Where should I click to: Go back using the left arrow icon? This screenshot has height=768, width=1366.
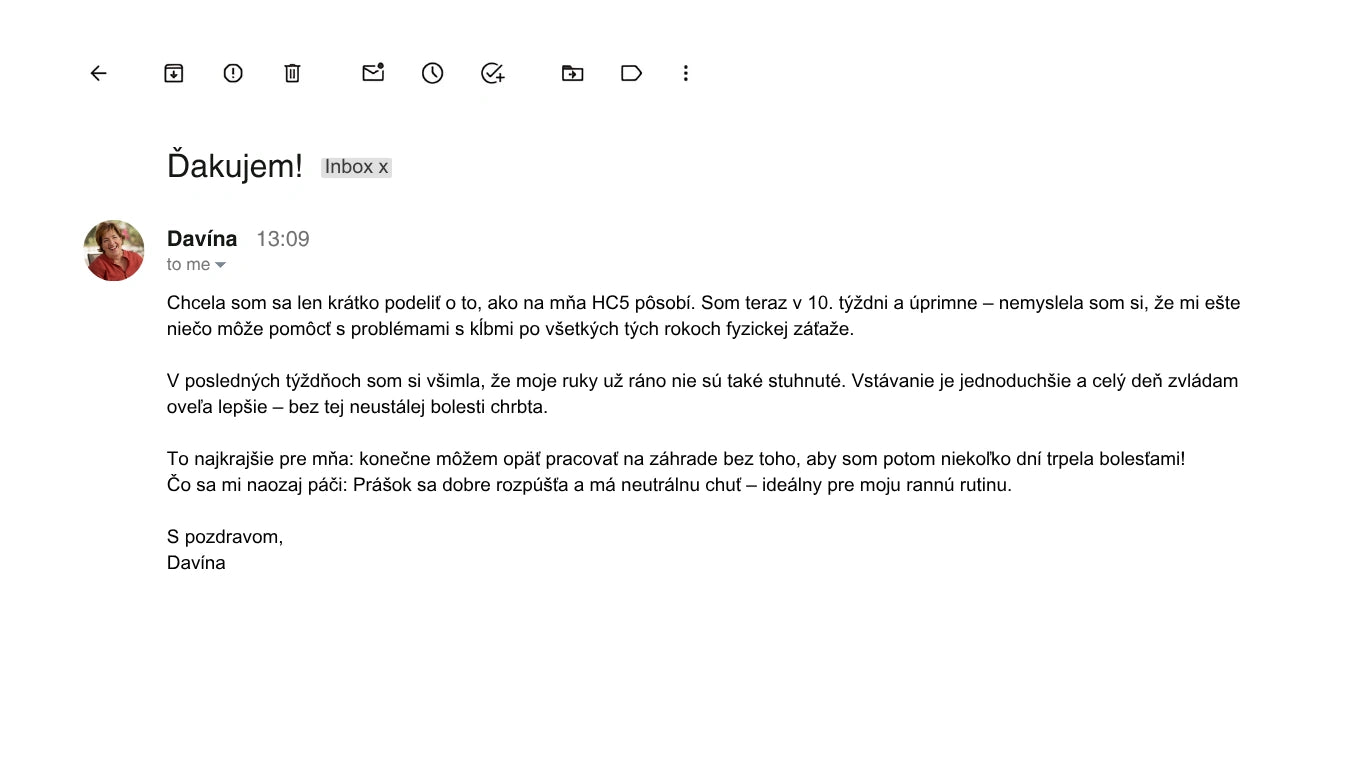98,73
